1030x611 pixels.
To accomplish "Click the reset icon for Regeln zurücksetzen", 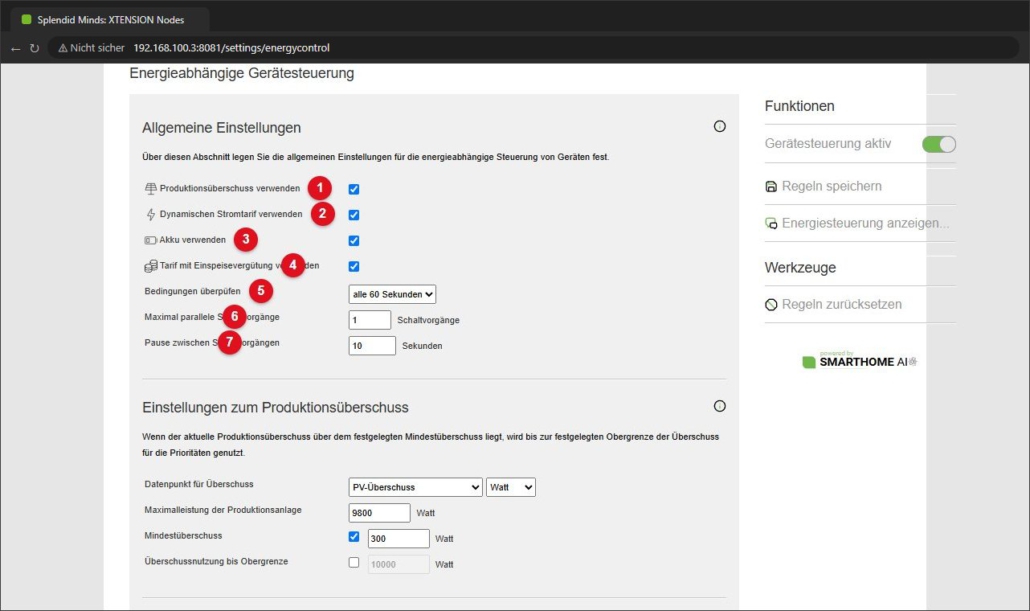I will (771, 305).
